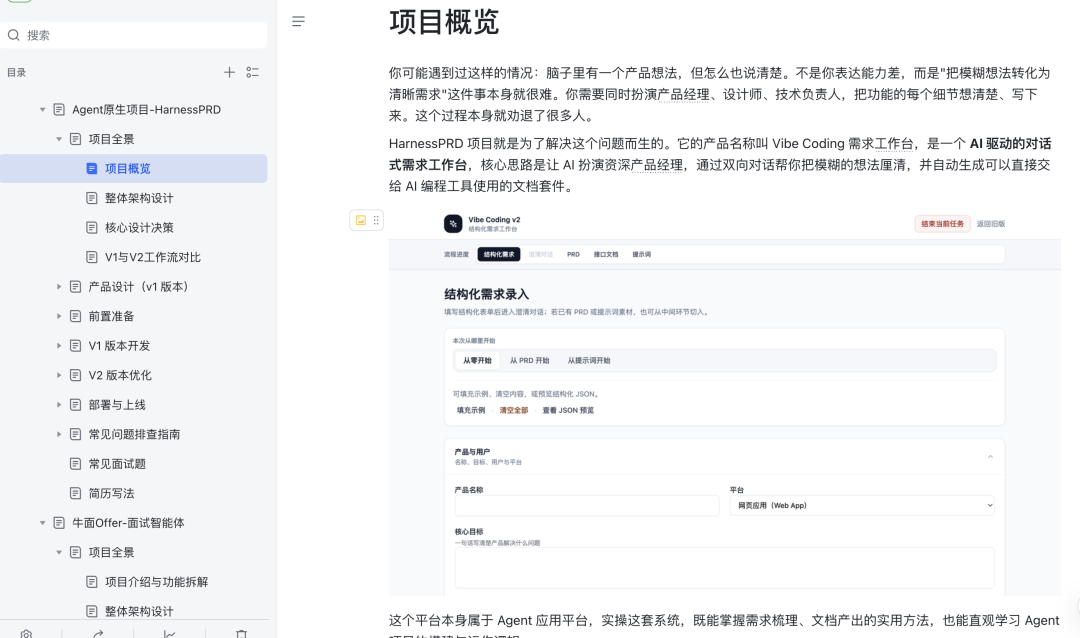Click the 项目概览 page title heading

[444, 21]
